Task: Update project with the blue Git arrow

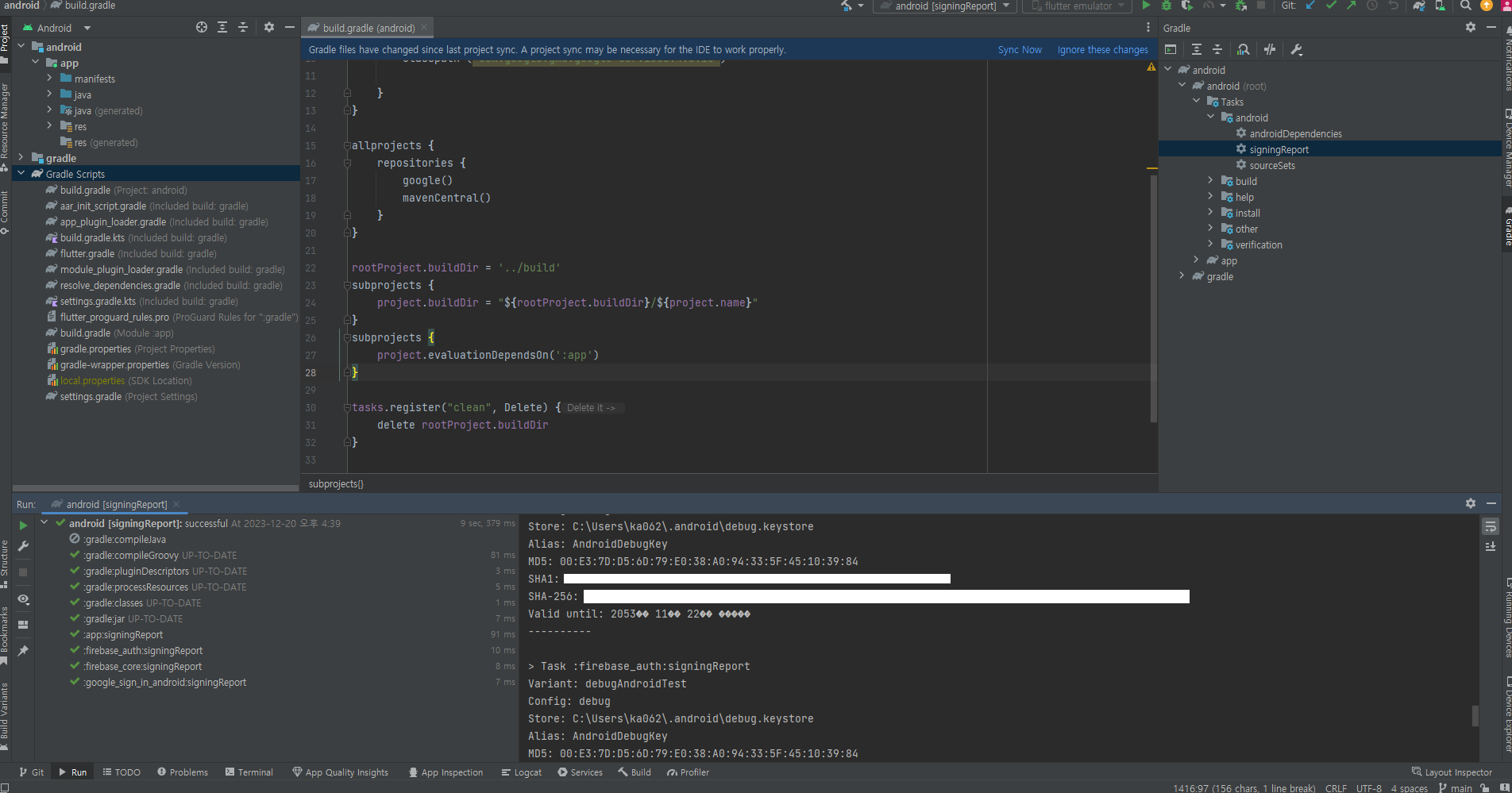Action: (x=1310, y=6)
